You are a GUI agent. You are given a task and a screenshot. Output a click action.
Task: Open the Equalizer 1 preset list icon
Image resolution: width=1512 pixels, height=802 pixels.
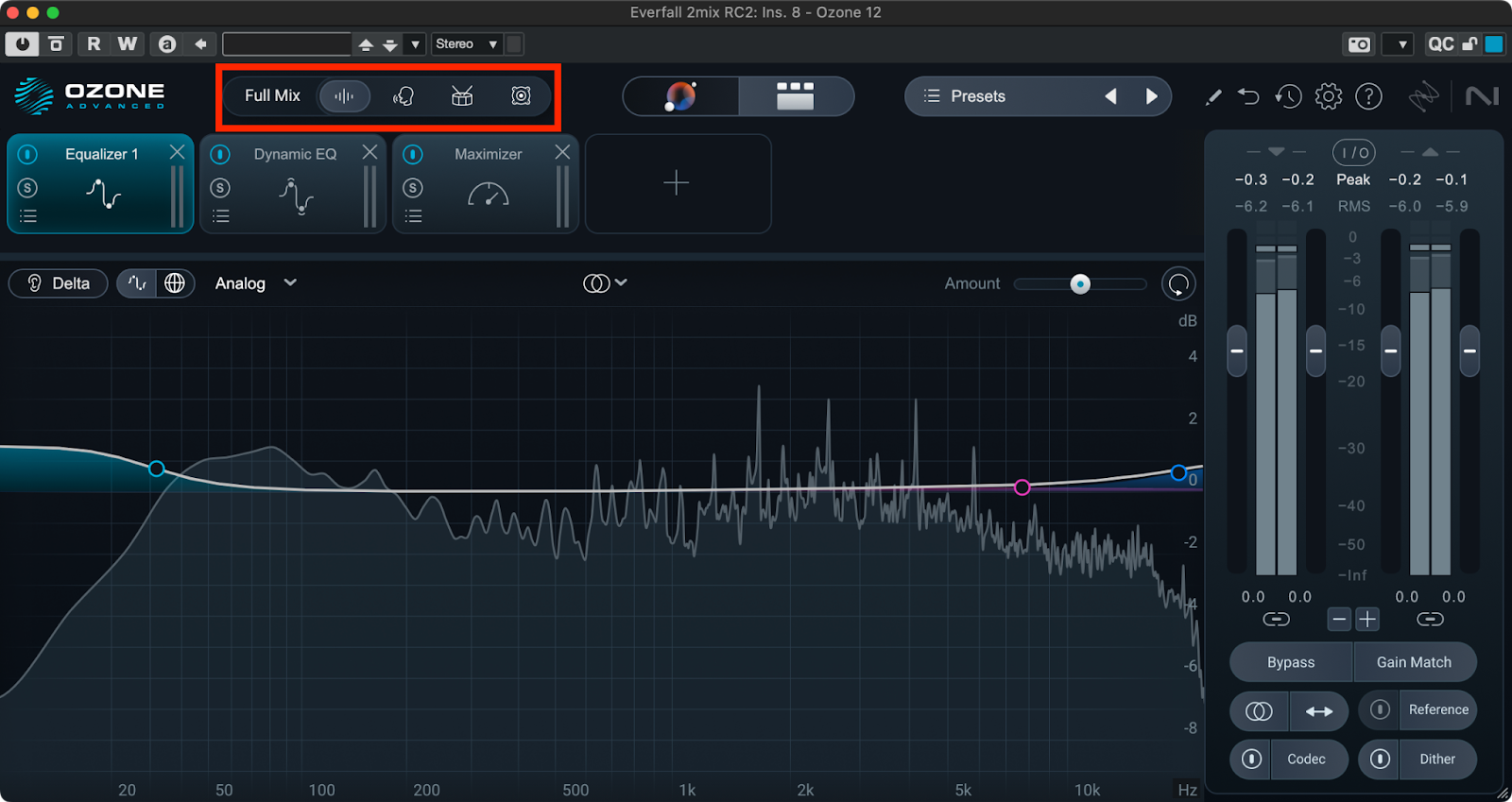28,216
